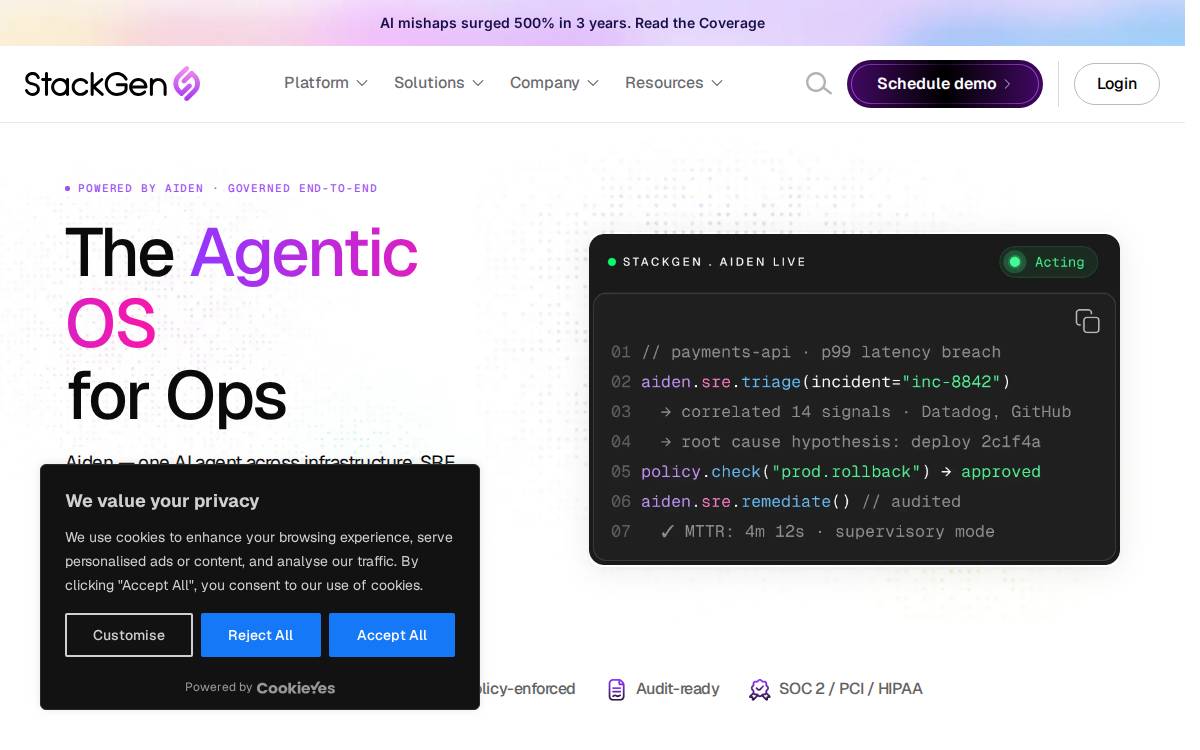
Task: Click the Audit-ready document icon
Action: pos(617,689)
